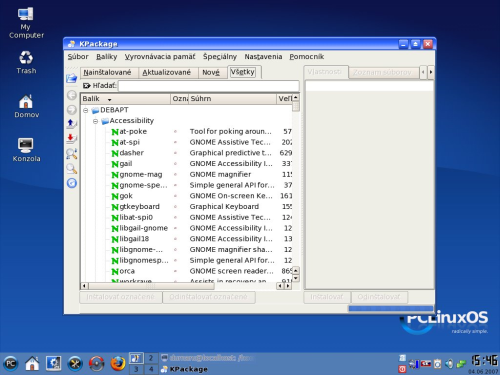The width and height of the screenshot is (500, 375).
Task: Click the house icon in the taskbar
Action: (32, 363)
